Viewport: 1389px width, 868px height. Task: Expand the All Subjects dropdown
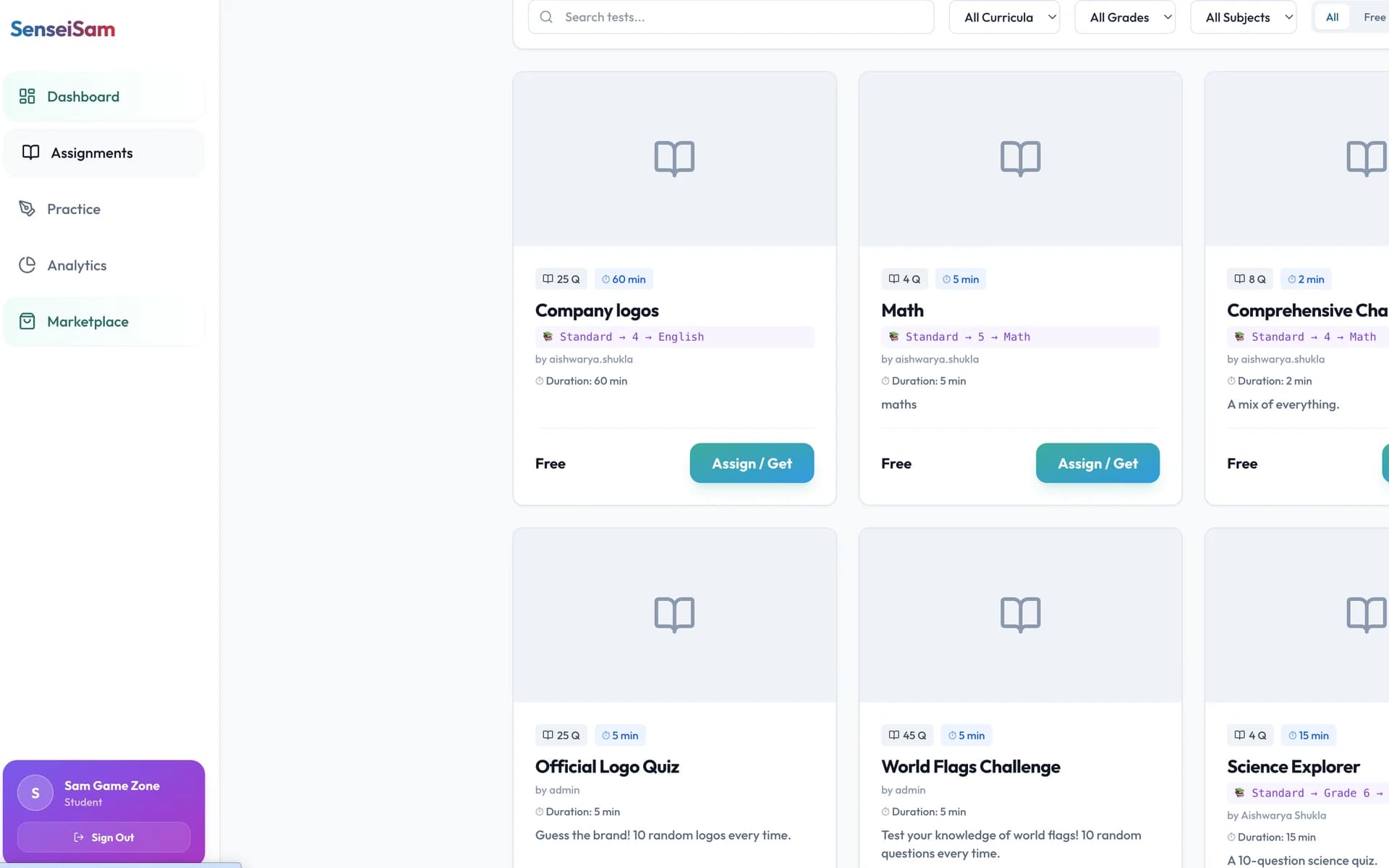pyautogui.click(x=1243, y=17)
